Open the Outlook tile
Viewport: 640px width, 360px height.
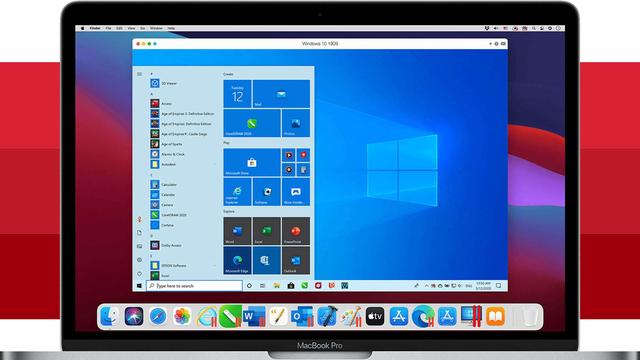[296, 260]
